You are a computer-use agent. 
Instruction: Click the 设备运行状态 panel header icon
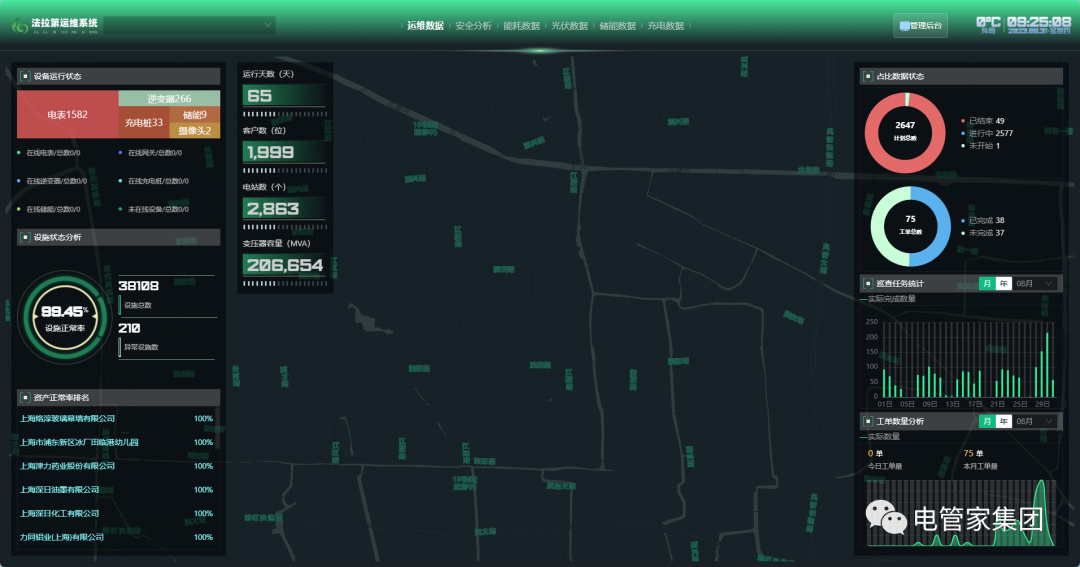pyautogui.click(x=26, y=76)
